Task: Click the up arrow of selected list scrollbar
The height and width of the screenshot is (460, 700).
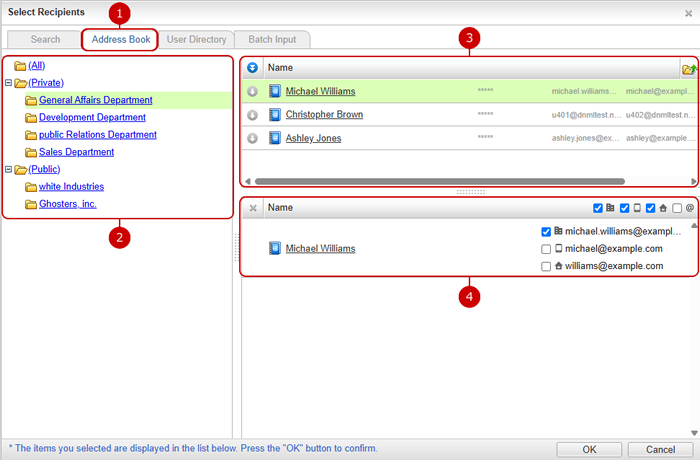Action: click(694, 226)
